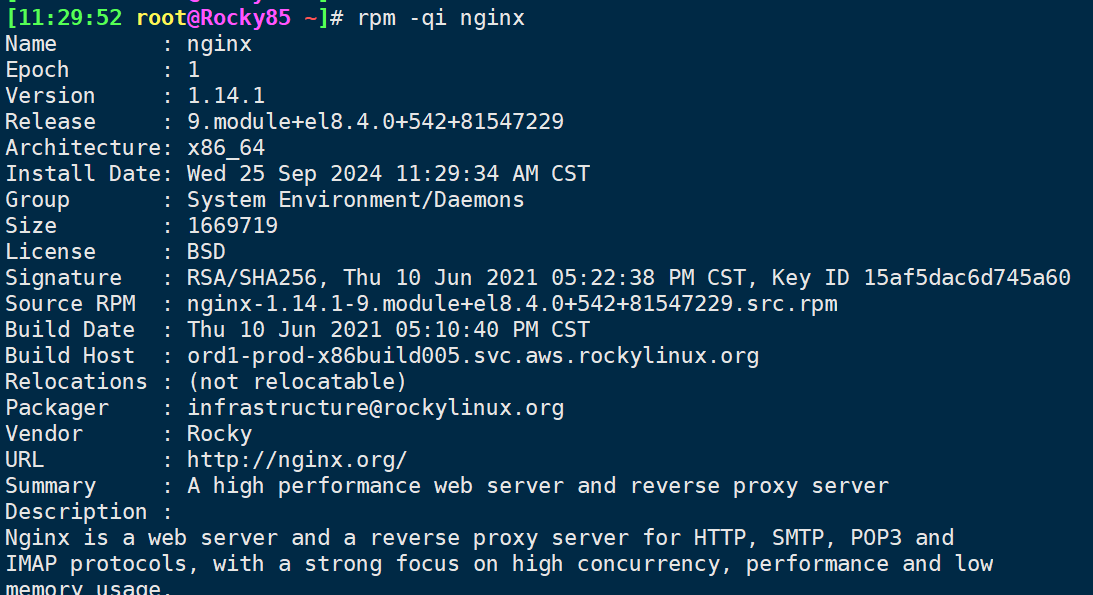This screenshot has height=595, width=1093.
Task: Click the infrastructure@rockylinux.org packager email
Action: tap(375, 408)
